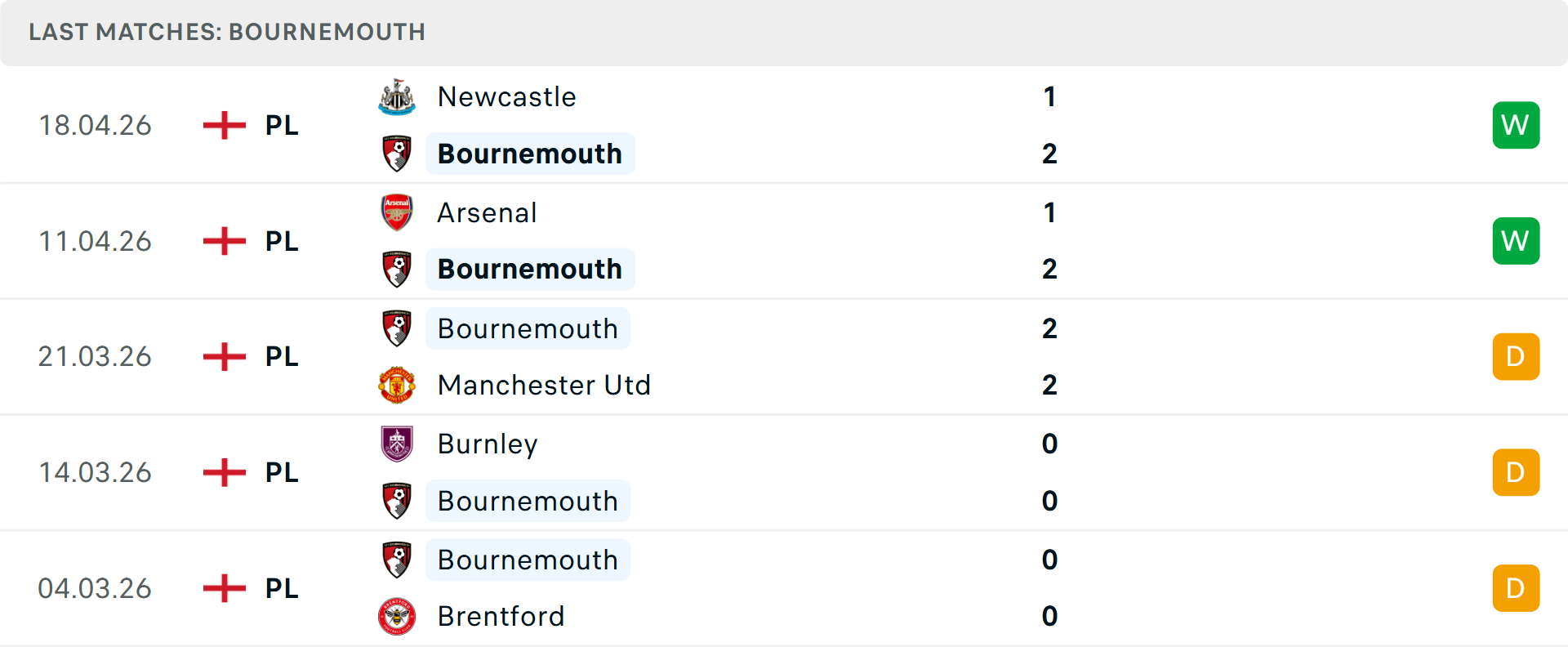The width and height of the screenshot is (1568, 647).
Task: Click the orange D badge for Brentford match
Action: [x=1516, y=588]
